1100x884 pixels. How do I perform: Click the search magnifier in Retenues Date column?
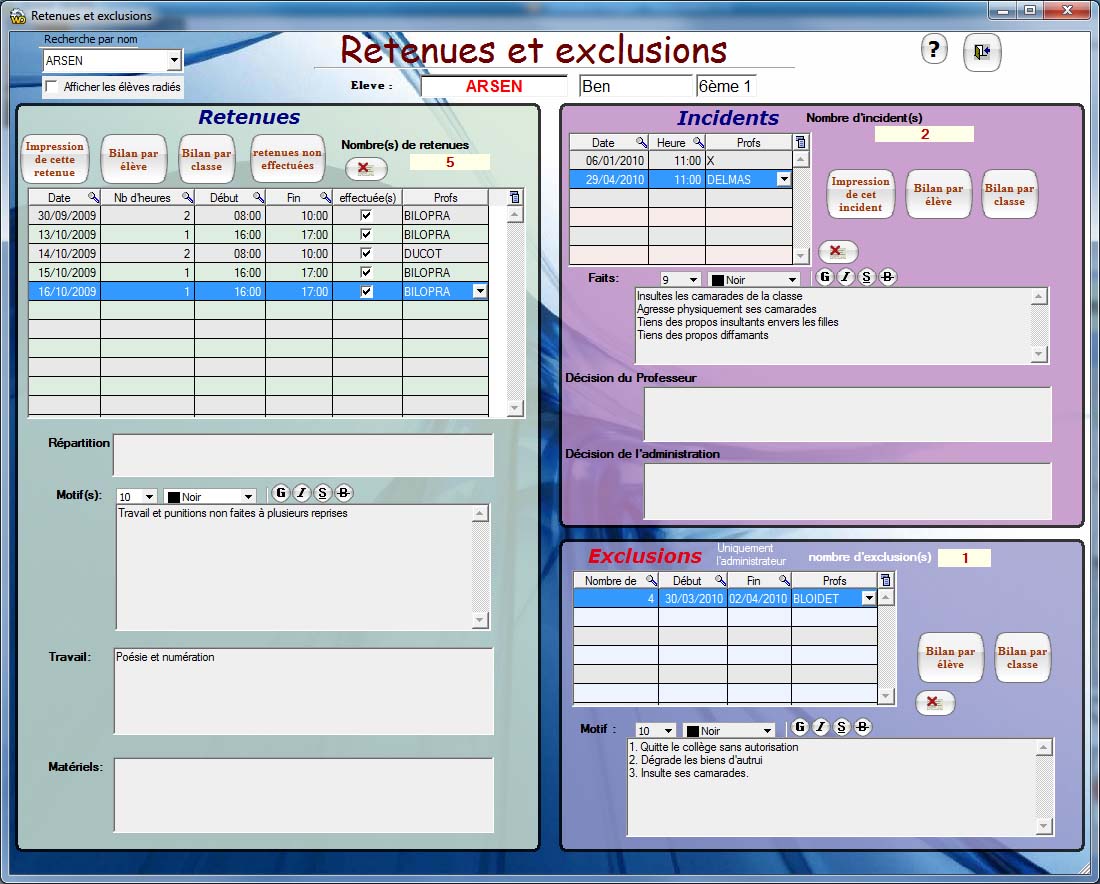point(93,198)
